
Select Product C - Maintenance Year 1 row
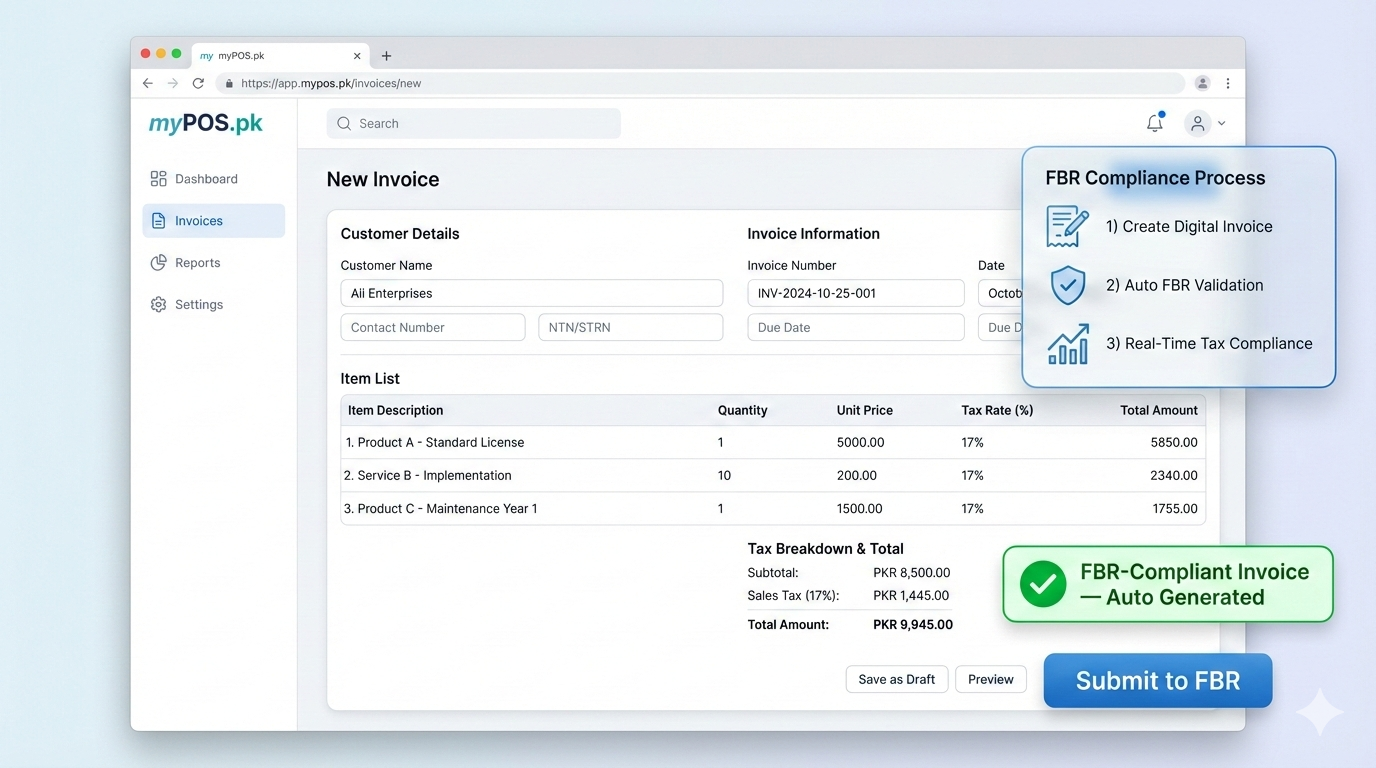click(773, 508)
